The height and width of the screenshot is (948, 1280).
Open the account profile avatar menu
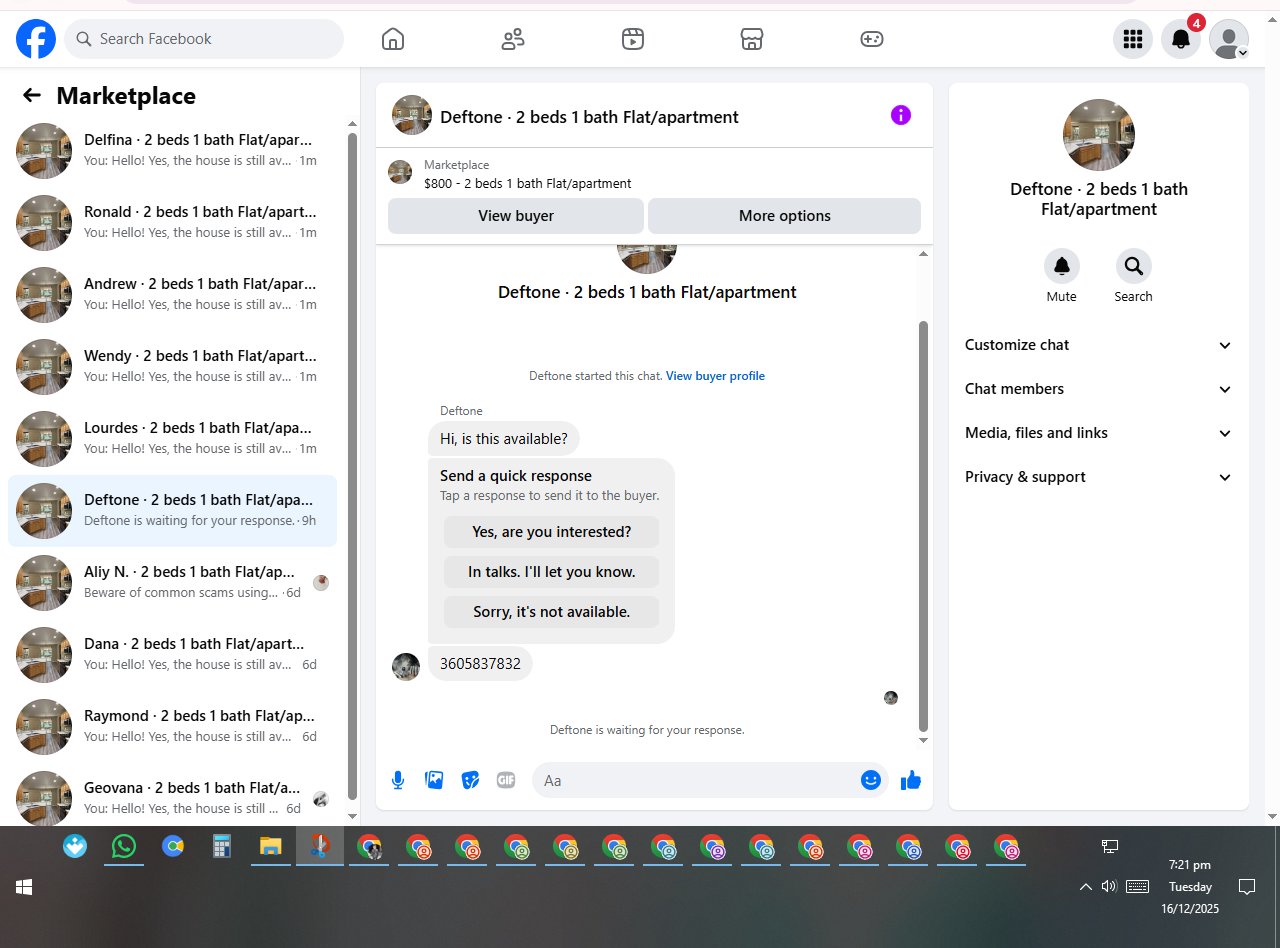(x=1229, y=39)
